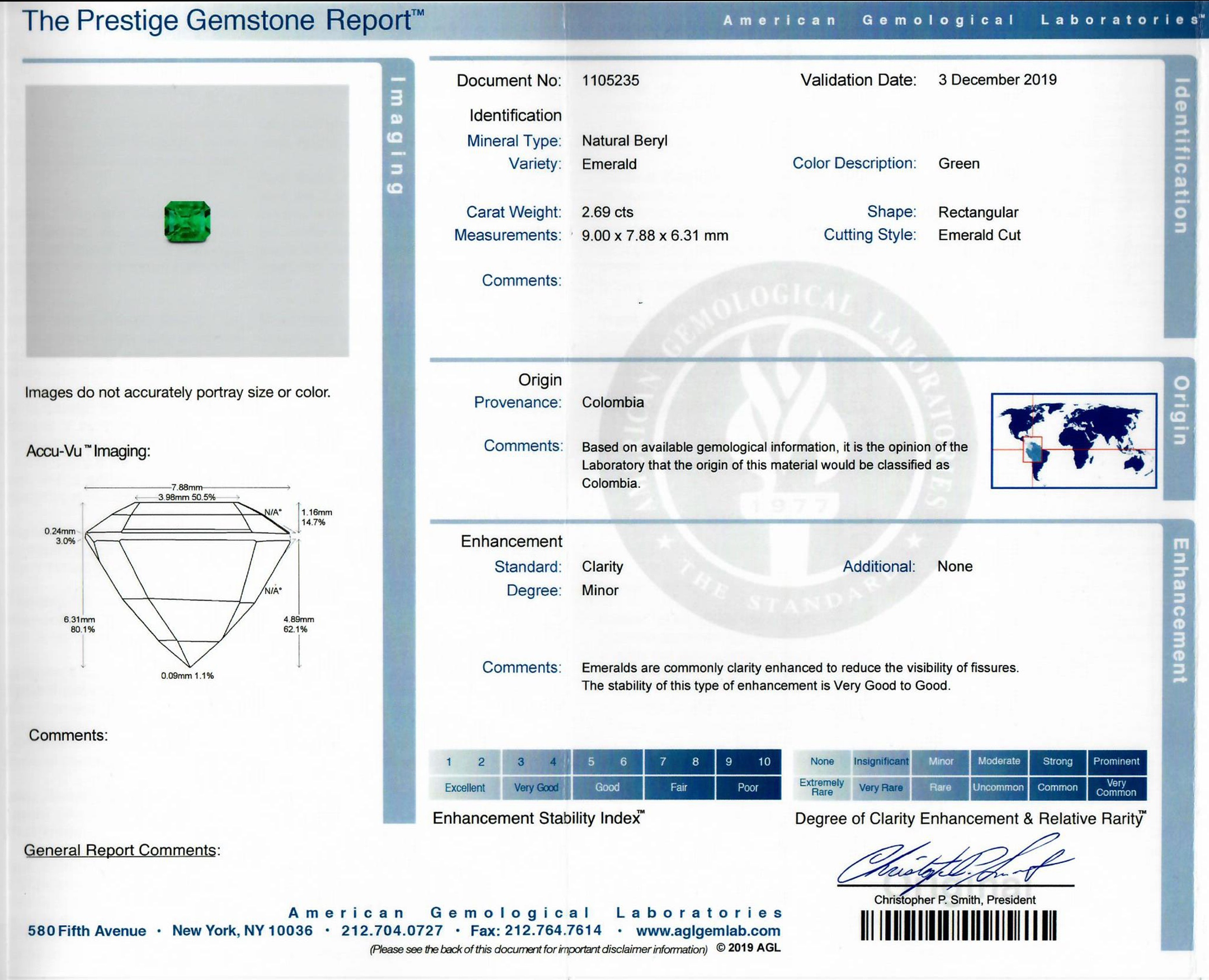Click the origin opinion comment text
Screen dimensions: 1209x980
tap(775, 465)
